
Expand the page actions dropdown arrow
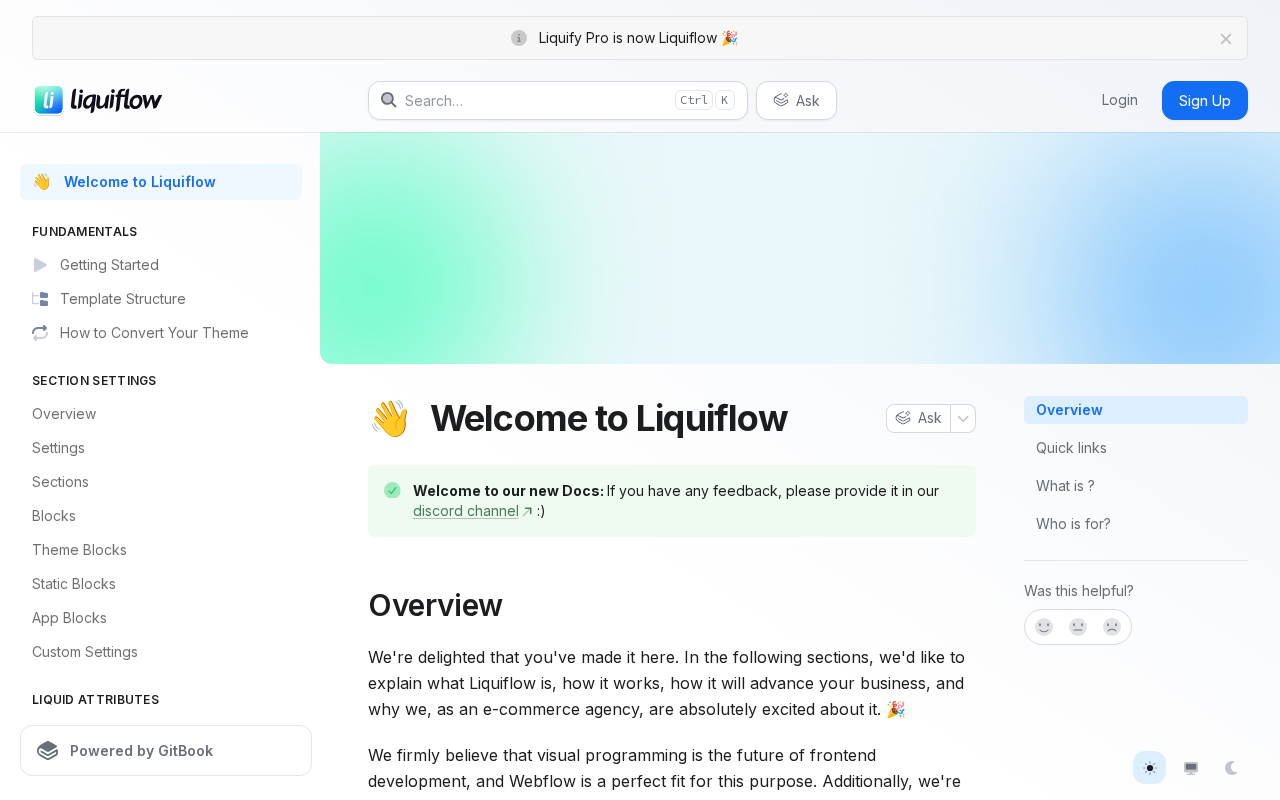[963, 418]
